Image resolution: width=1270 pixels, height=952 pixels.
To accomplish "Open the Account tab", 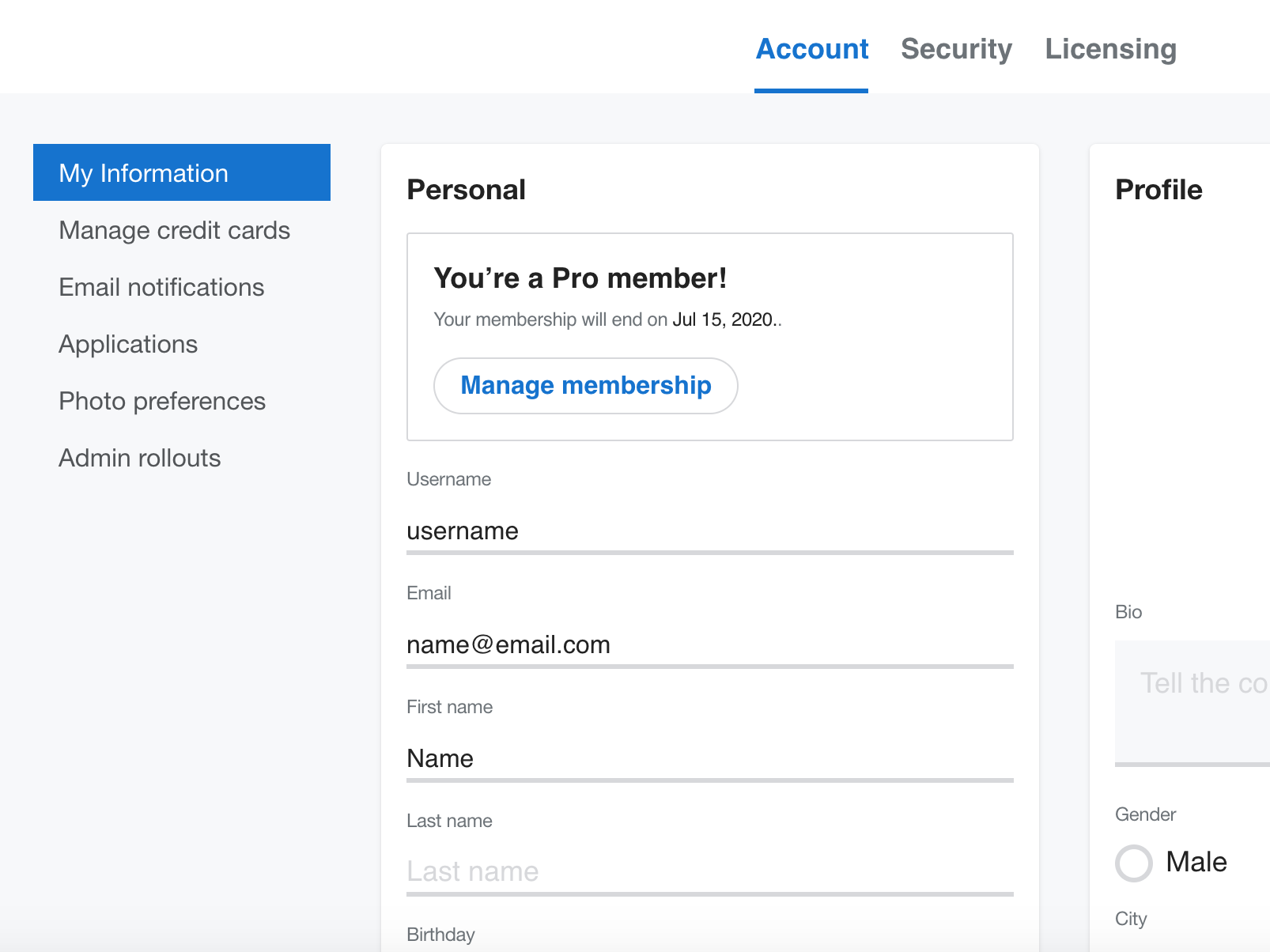I will pyautogui.click(x=811, y=49).
